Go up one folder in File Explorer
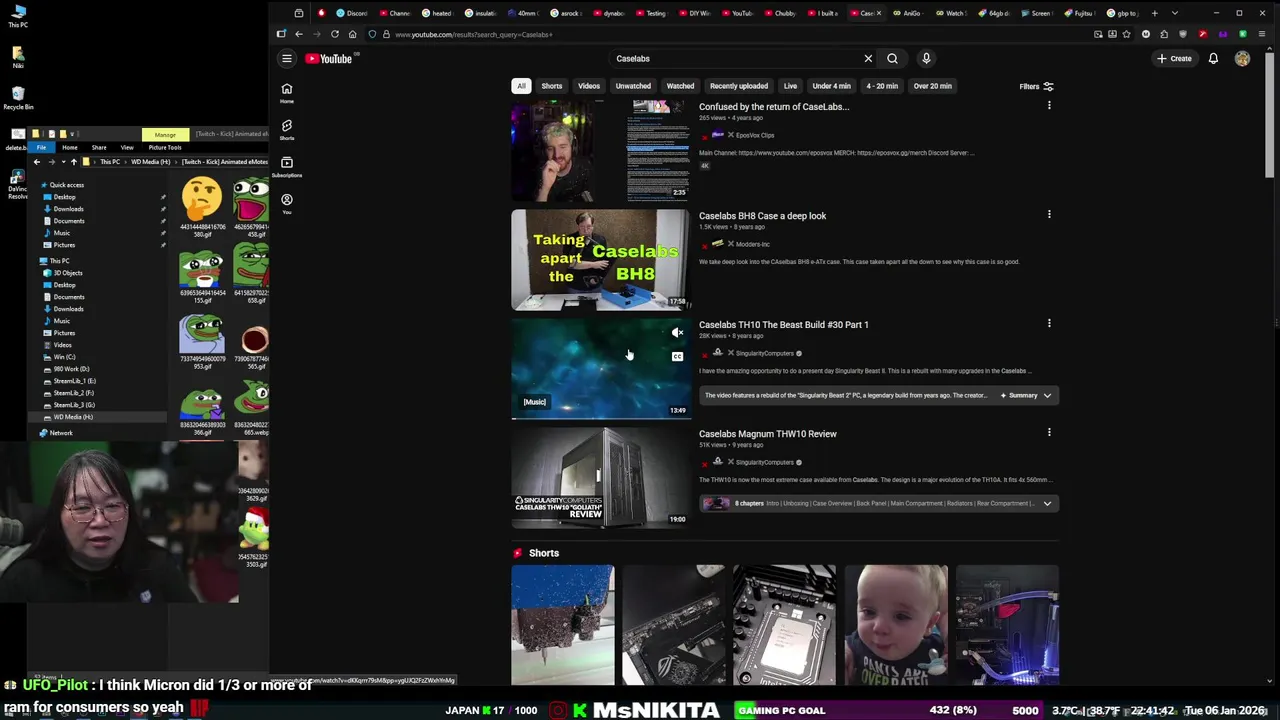Screen dimensions: 1280x720 click(73, 161)
